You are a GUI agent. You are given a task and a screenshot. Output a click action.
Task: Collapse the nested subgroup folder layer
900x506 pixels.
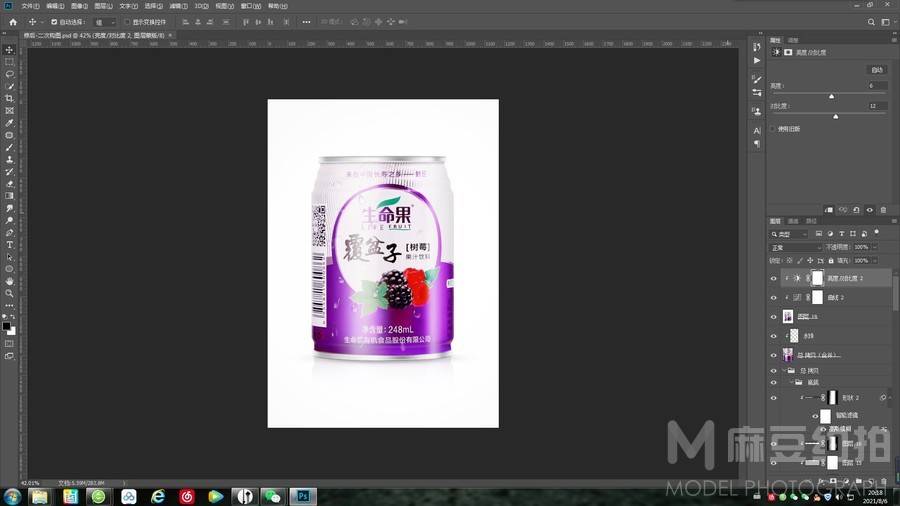click(x=792, y=382)
